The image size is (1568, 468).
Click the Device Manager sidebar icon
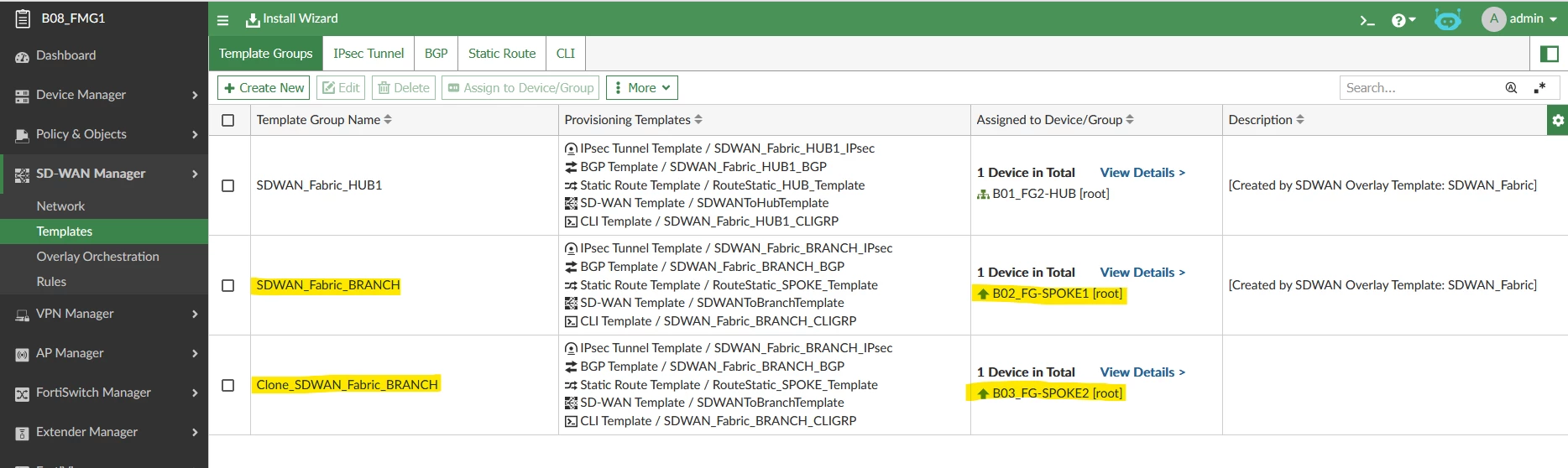22,96
